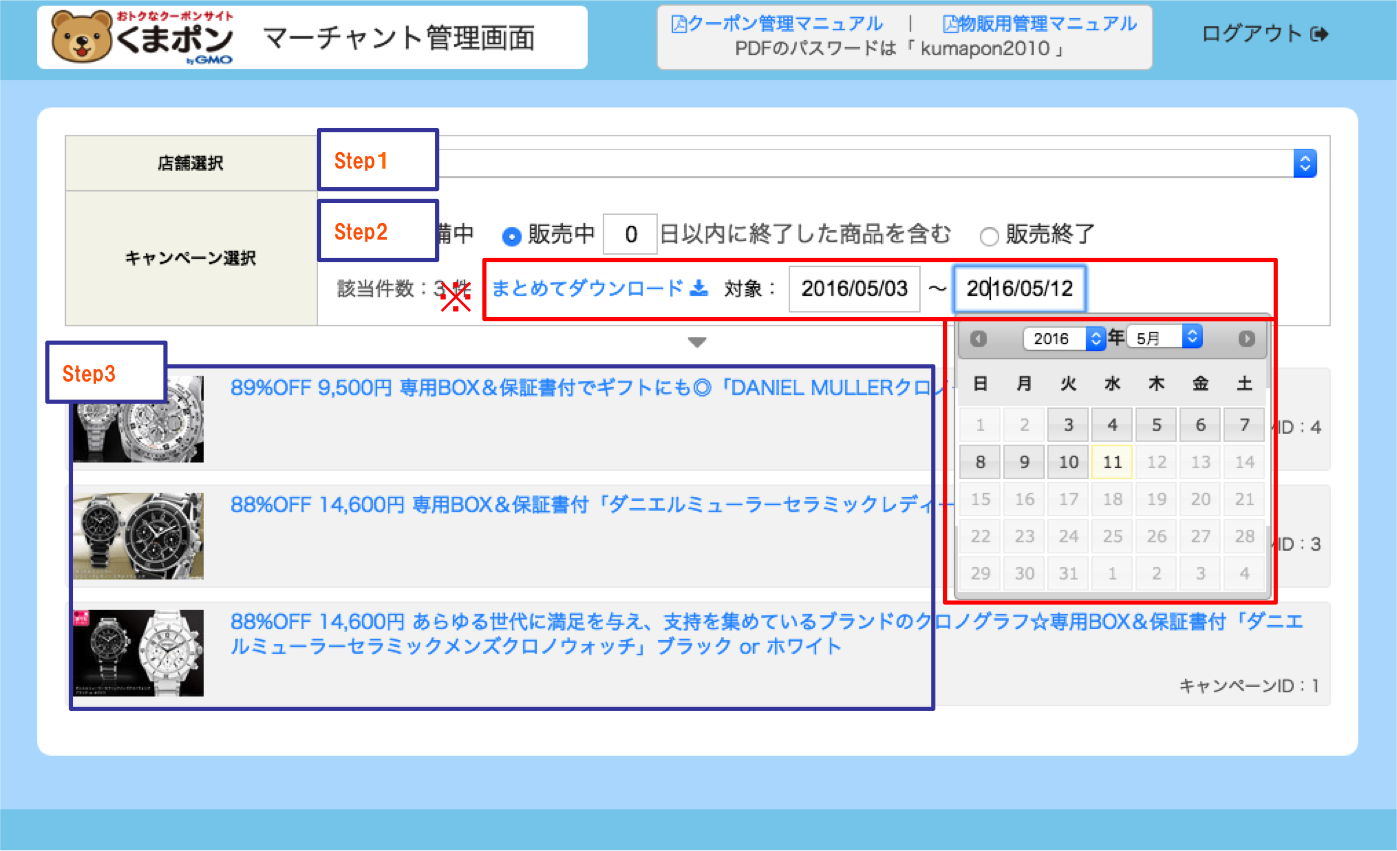Screen dimensions: 1397x851
Task: Pick highlighted day 11 in the calendar
Action: [x=1112, y=462]
